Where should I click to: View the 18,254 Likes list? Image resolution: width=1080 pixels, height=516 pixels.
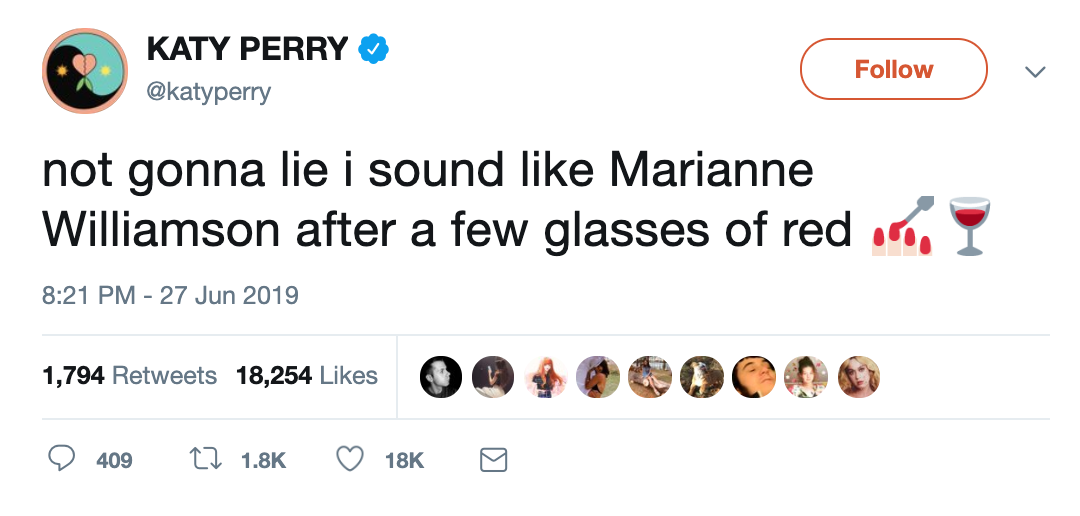(x=307, y=376)
